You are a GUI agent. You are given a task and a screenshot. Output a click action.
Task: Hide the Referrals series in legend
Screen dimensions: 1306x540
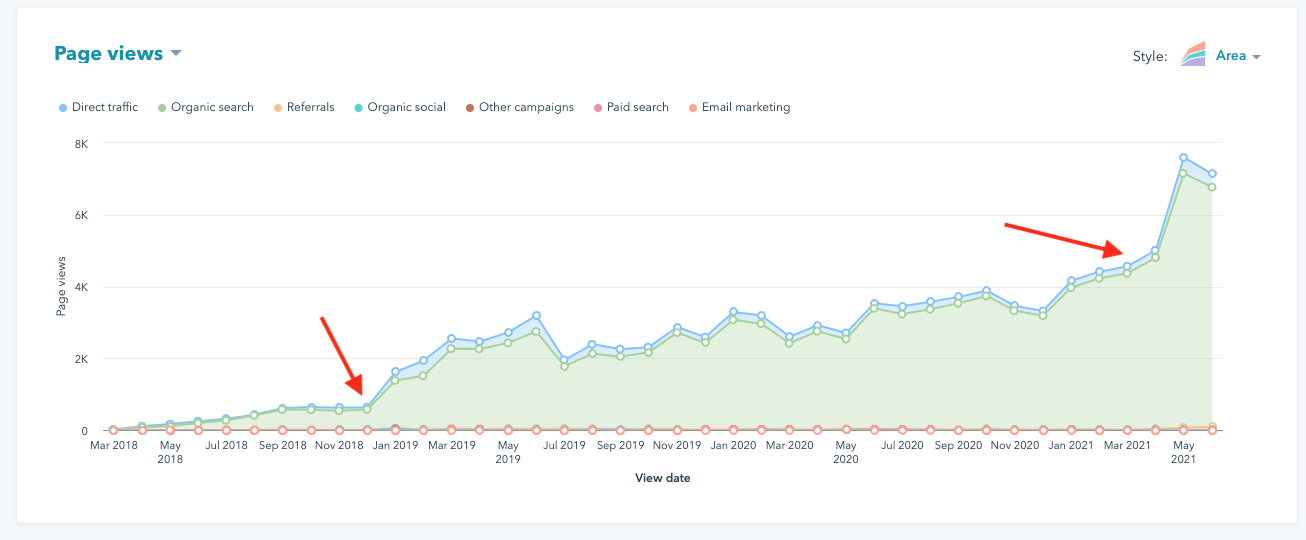tap(310, 107)
